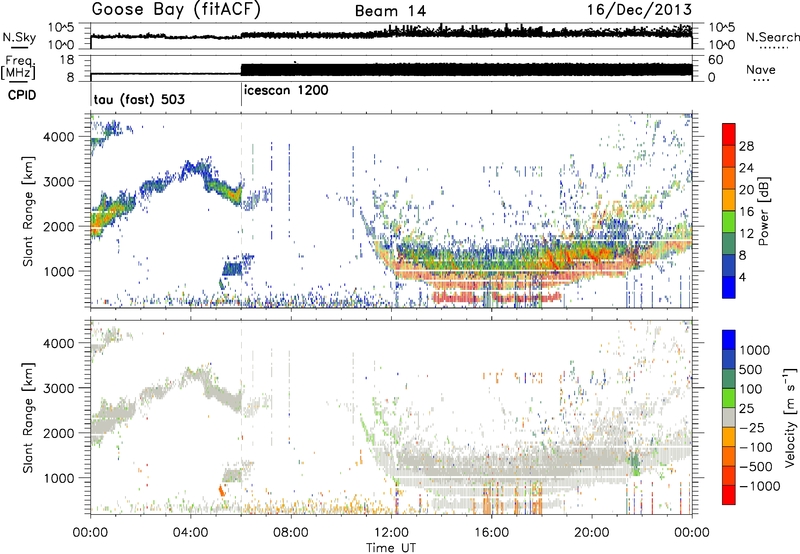
Task: Click the thick black frequency trace after 06:00
Action: [466, 70]
